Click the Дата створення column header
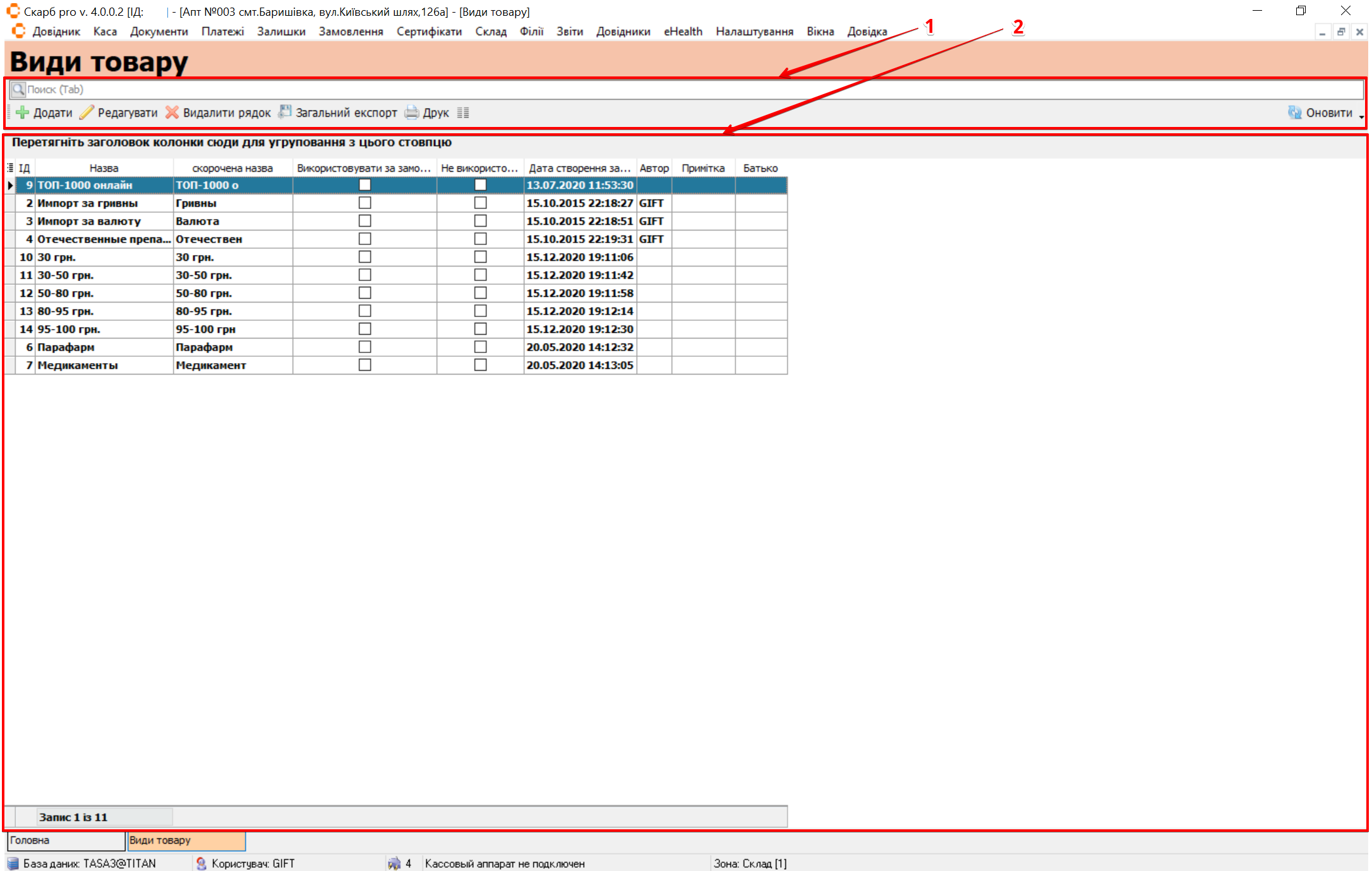This screenshot has width=1372, height=871. click(579, 168)
